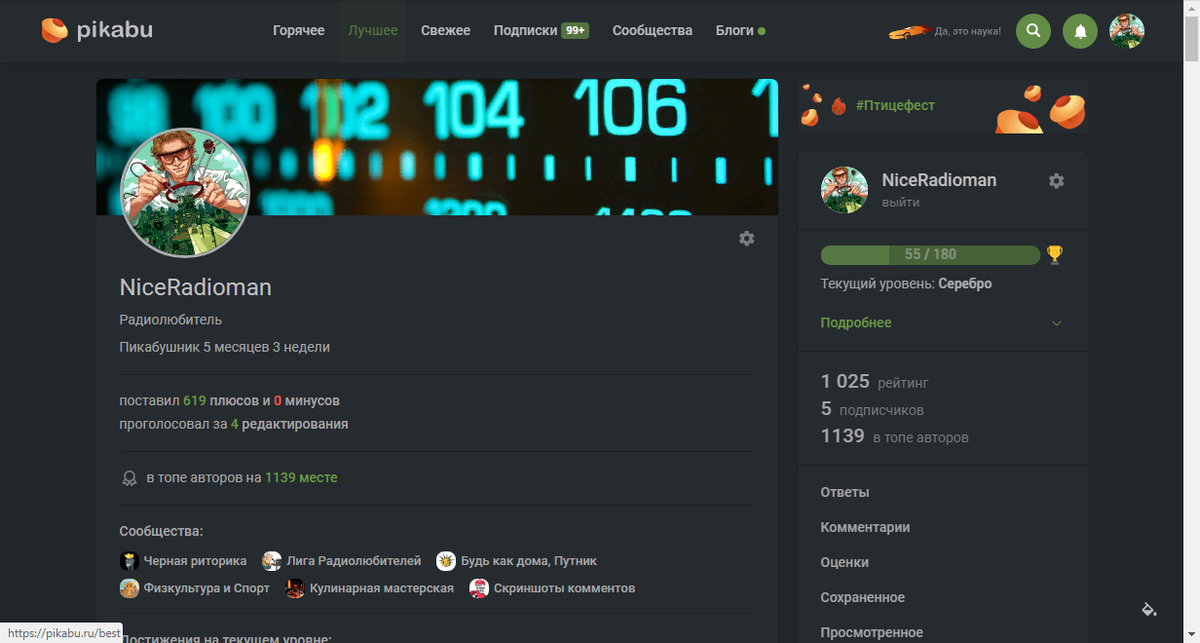Open the Свежее feed tab
The height and width of the screenshot is (643, 1200).
click(x=445, y=31)
